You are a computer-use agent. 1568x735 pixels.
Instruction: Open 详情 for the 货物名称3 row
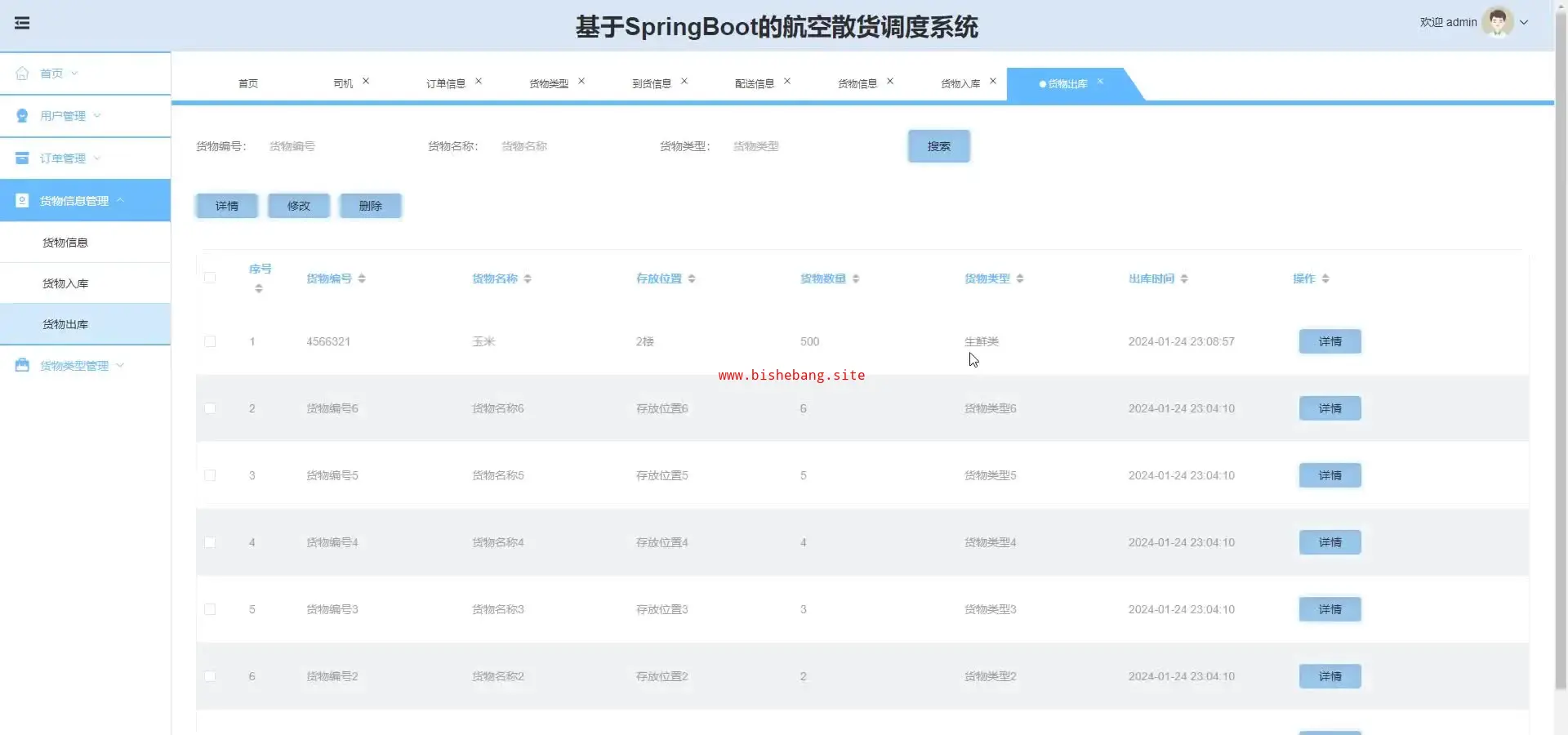[1330, 609]
